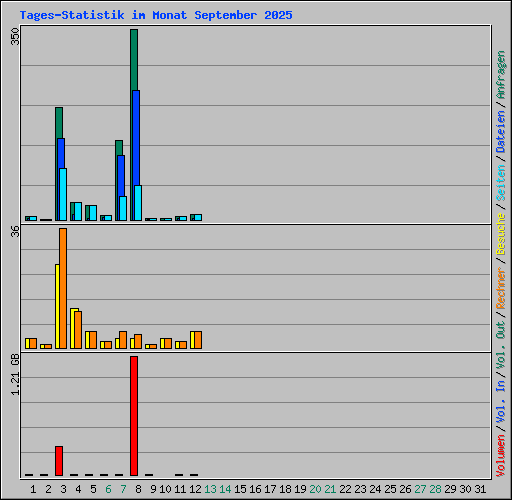The height and width of the screenshot is (500, 512).
Task: Click the green day 28 axis label
Action: click(x=435, y=489)
